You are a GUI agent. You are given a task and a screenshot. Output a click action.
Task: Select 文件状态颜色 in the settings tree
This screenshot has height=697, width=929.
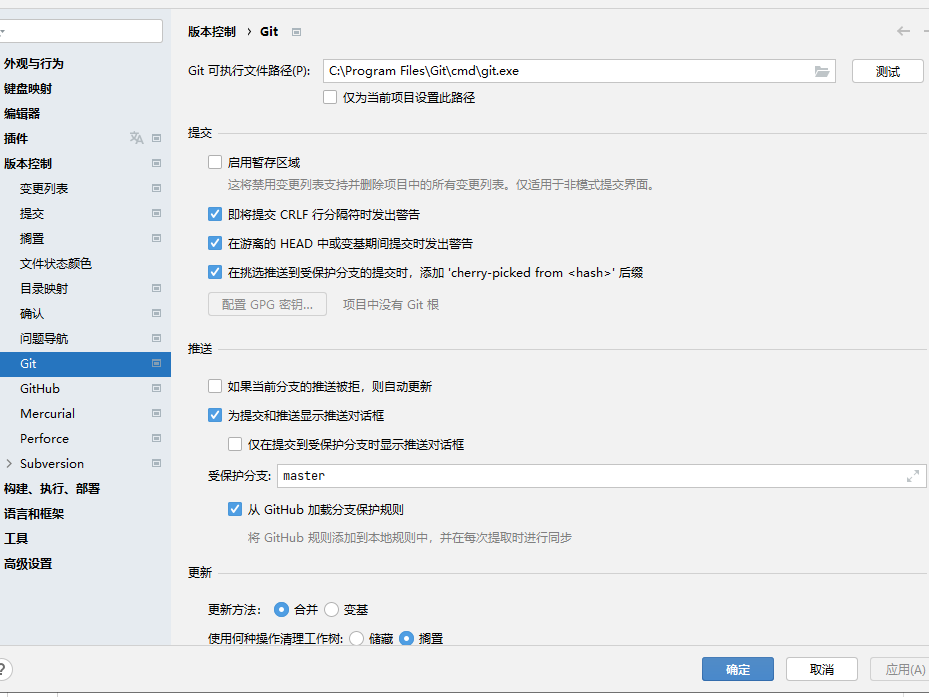[56, 263]
